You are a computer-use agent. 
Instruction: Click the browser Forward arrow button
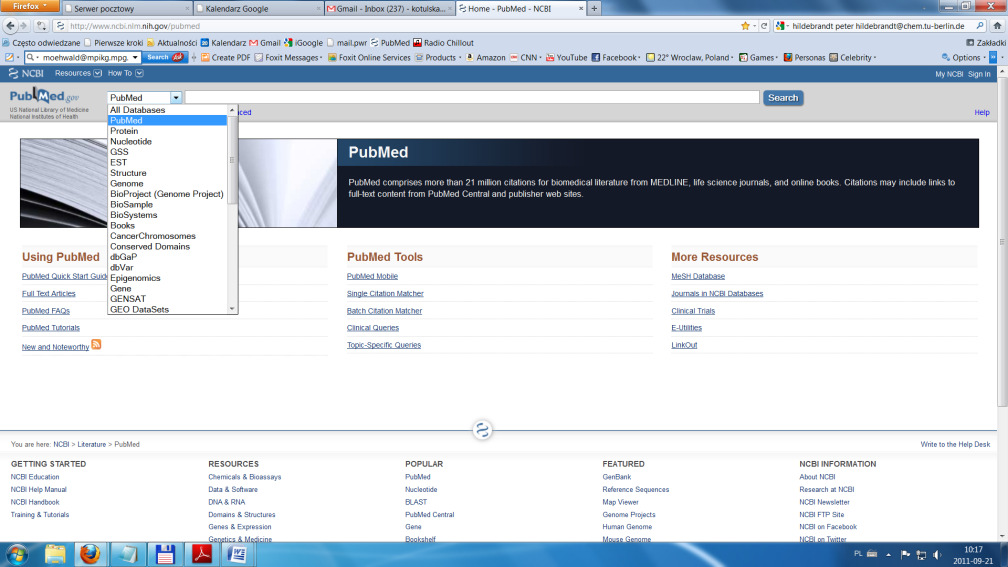(x=24, y=26)
